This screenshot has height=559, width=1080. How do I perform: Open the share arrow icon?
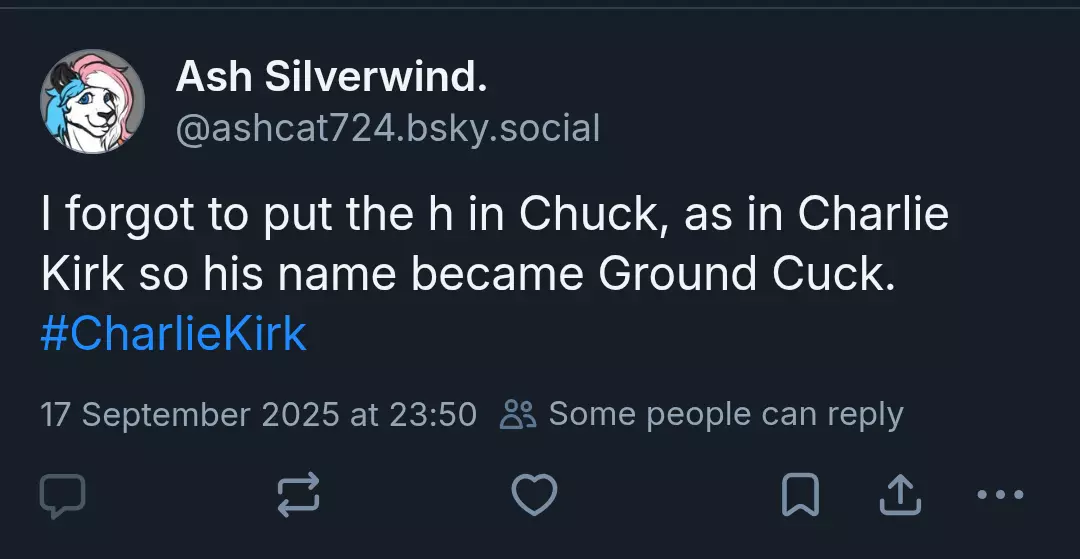point(900,494)
